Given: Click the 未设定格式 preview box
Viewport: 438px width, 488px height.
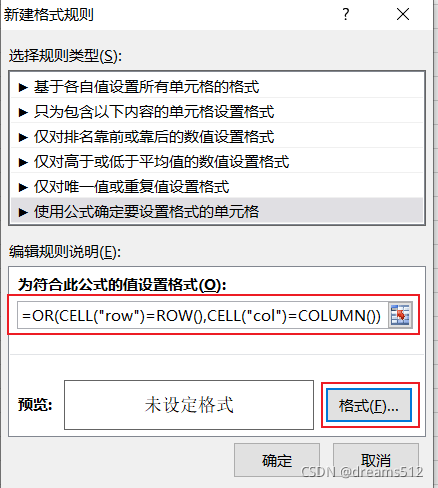Looking at the screenshot, I should point(189,405).
